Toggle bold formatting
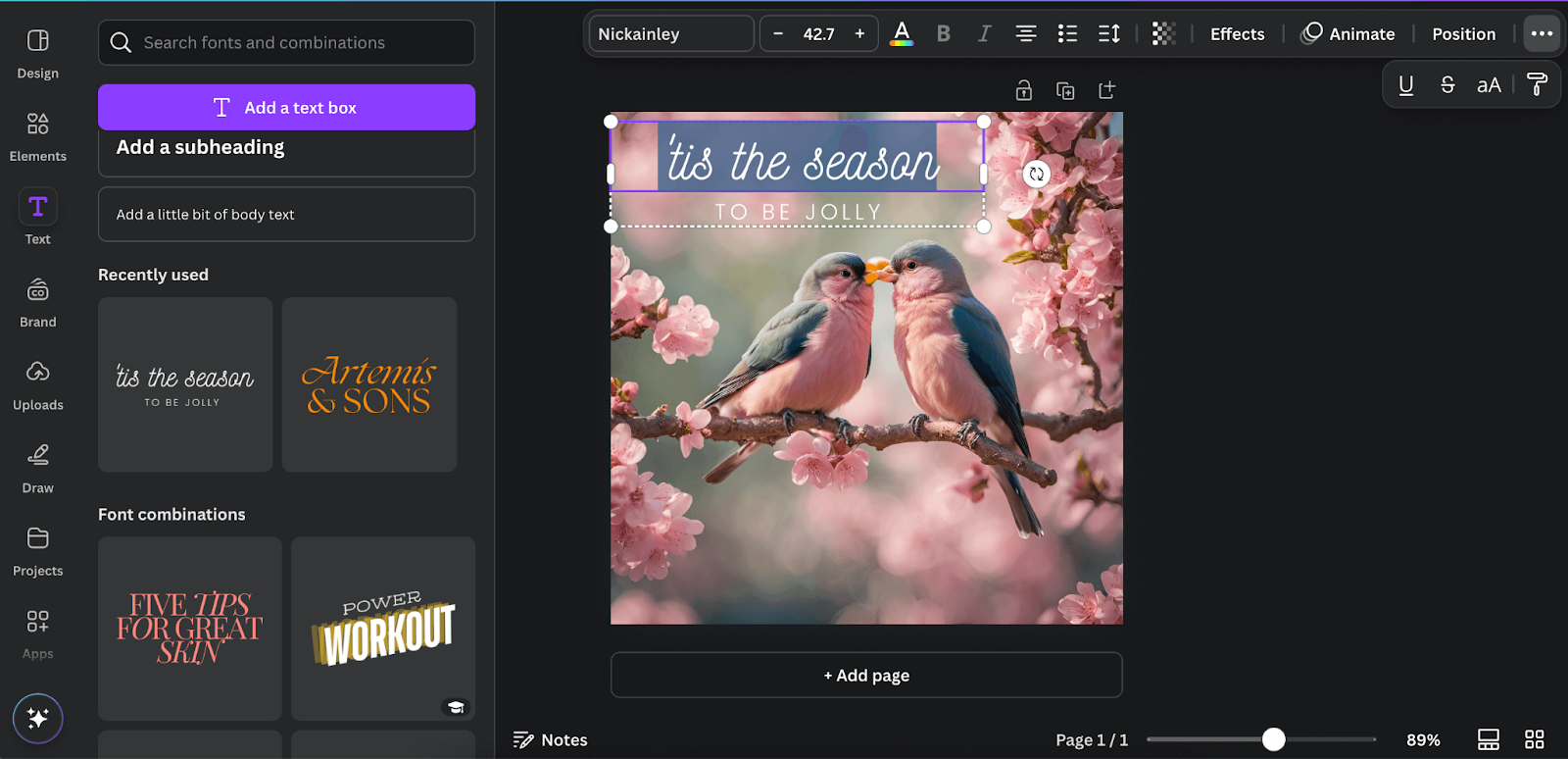This screenshot has width=1568, height=759. (x=943, y=34)
